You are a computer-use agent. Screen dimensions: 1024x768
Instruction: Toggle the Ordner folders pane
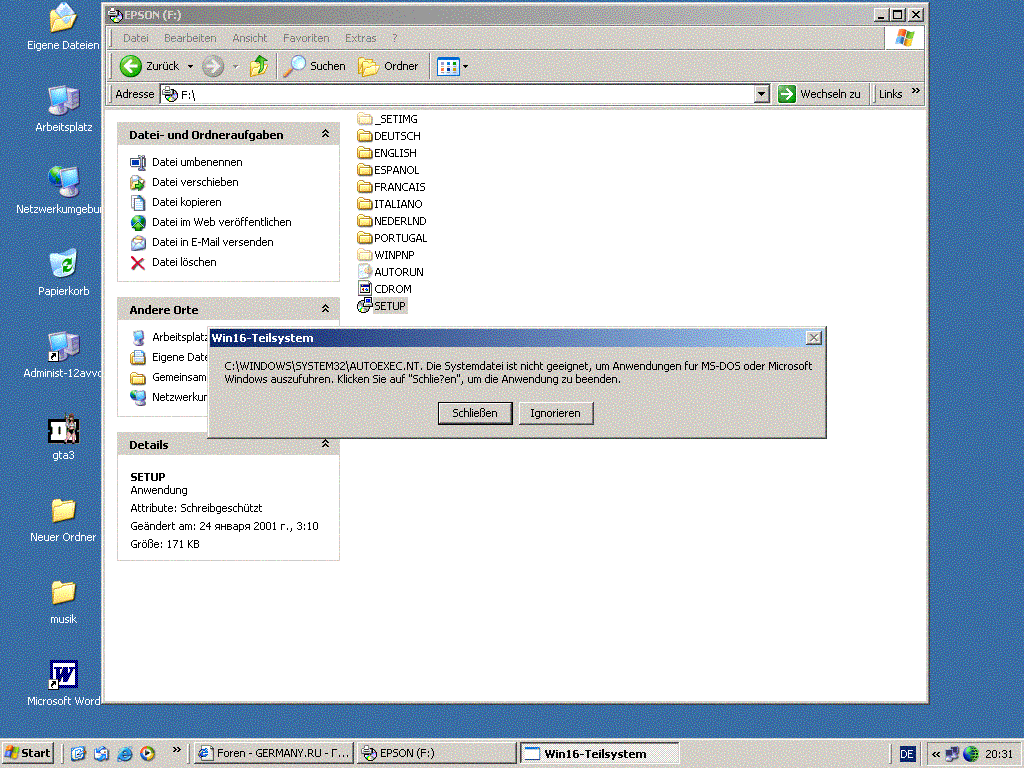tap(389, 66)
